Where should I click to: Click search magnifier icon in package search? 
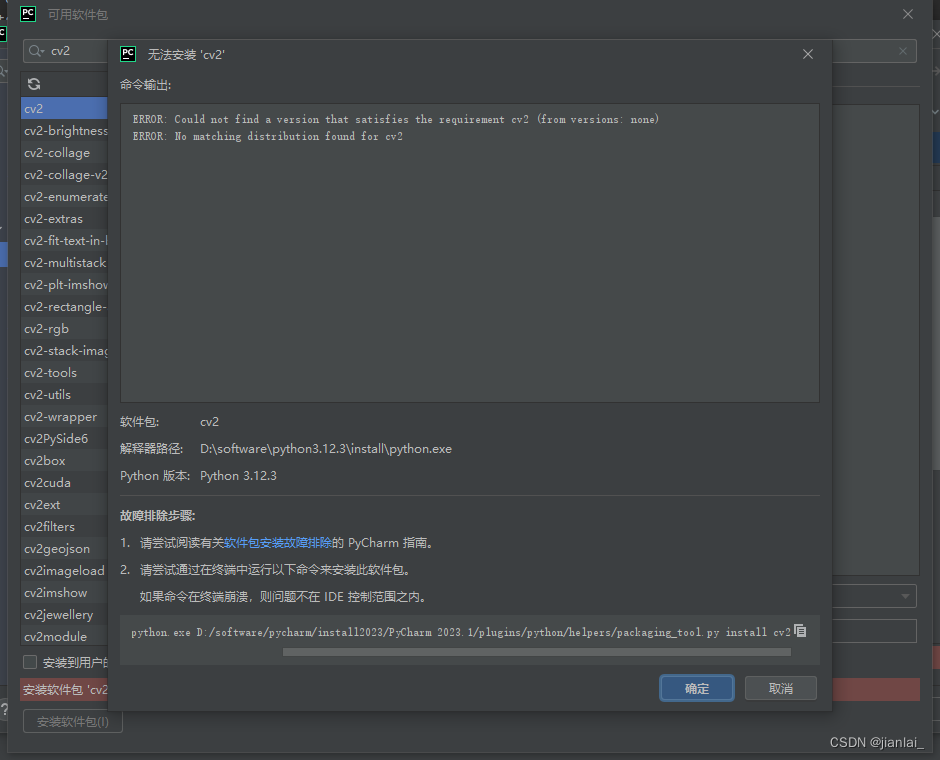point(36,51)
